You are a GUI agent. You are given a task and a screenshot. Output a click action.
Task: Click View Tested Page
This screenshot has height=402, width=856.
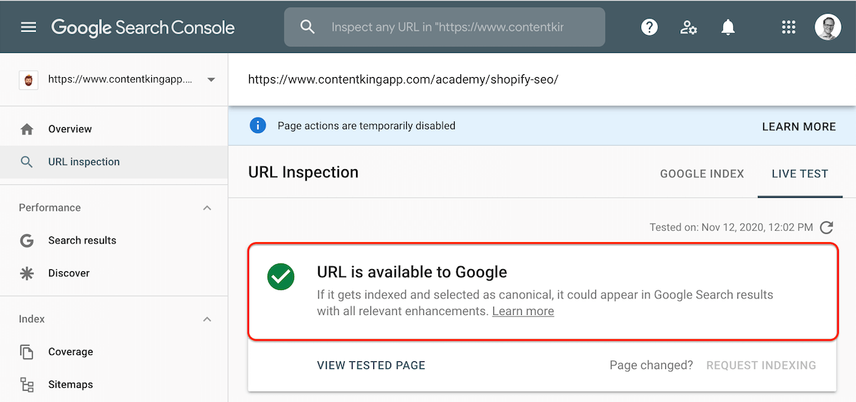coord(371,365)
